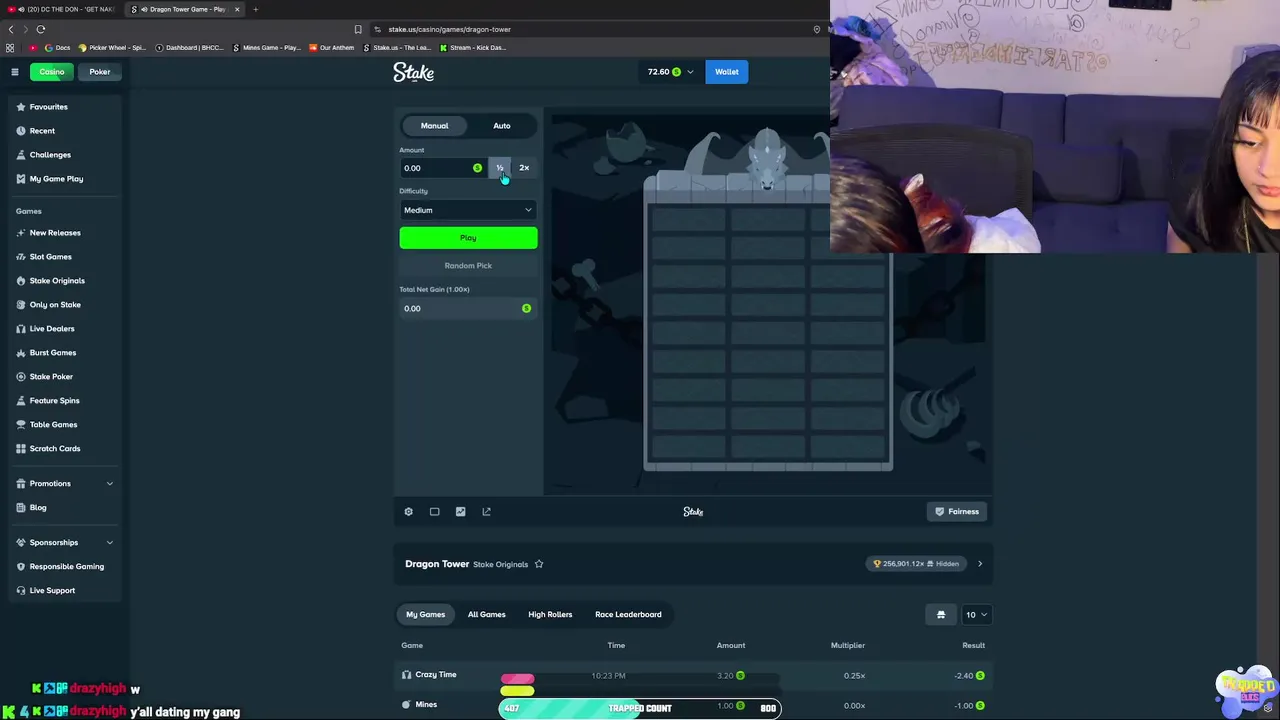Open the Difficulty dropdown set to Medium
Image resolution: width=1280 pixels, height=720 pixels.
[x=468, y=210]
